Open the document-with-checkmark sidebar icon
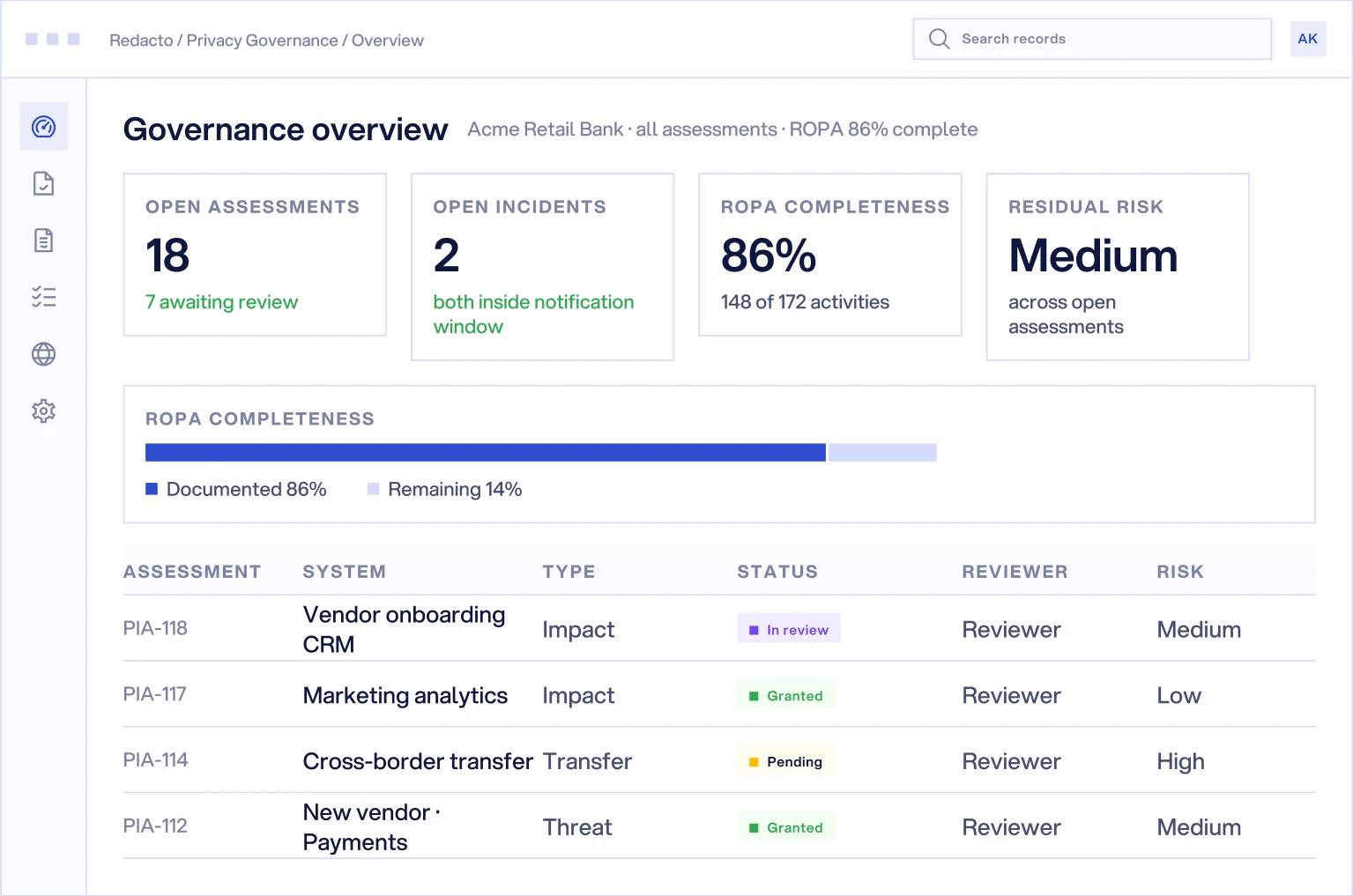 pos(43,183)
